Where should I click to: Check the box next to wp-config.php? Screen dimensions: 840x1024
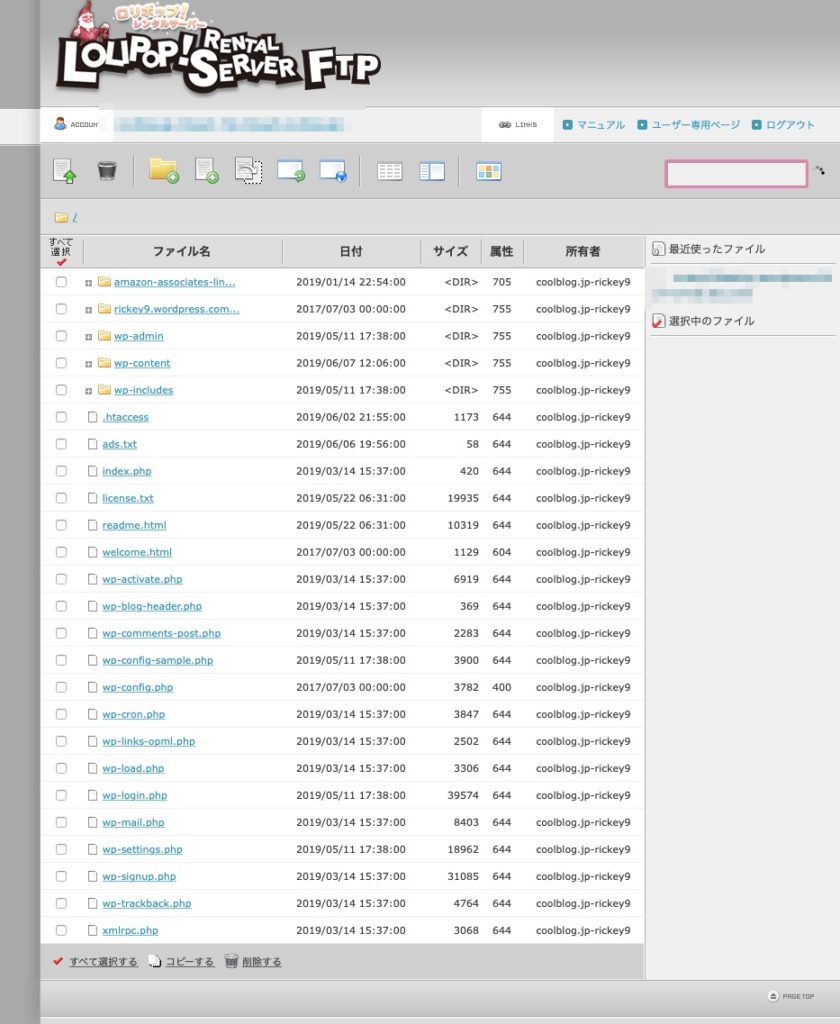coord(61,687)
